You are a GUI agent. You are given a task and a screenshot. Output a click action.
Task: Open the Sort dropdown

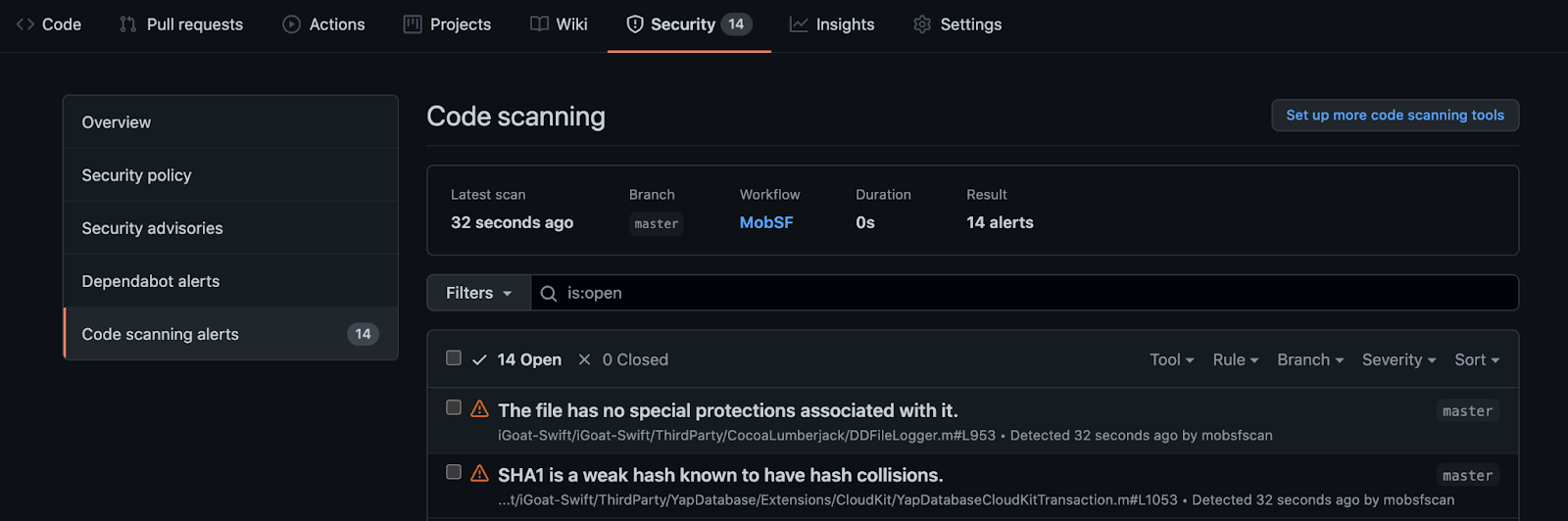1477,359
